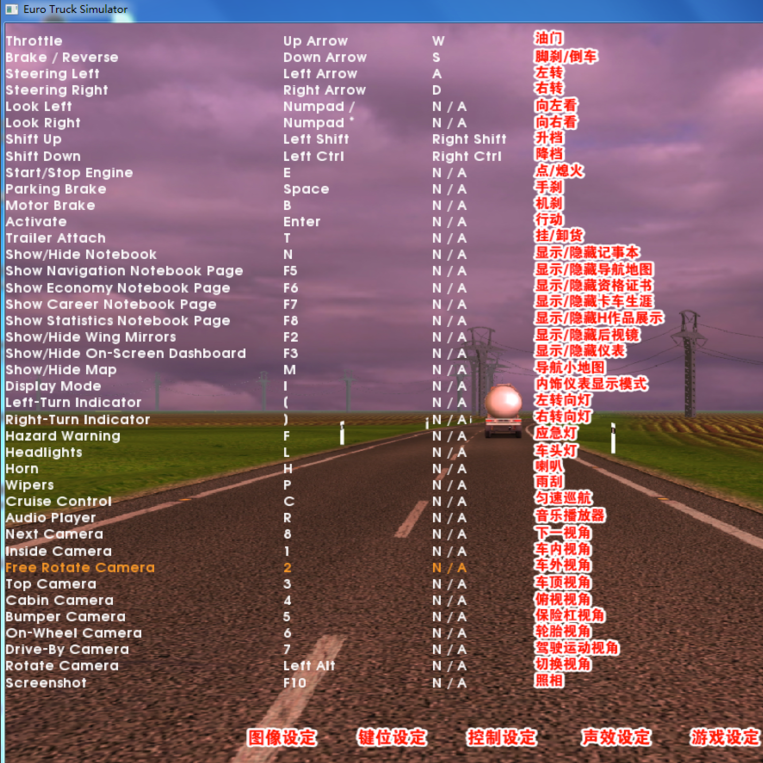The image size is (763, 763).
Task: Click C binding for Cruise Control
Action: pos(289,501)
